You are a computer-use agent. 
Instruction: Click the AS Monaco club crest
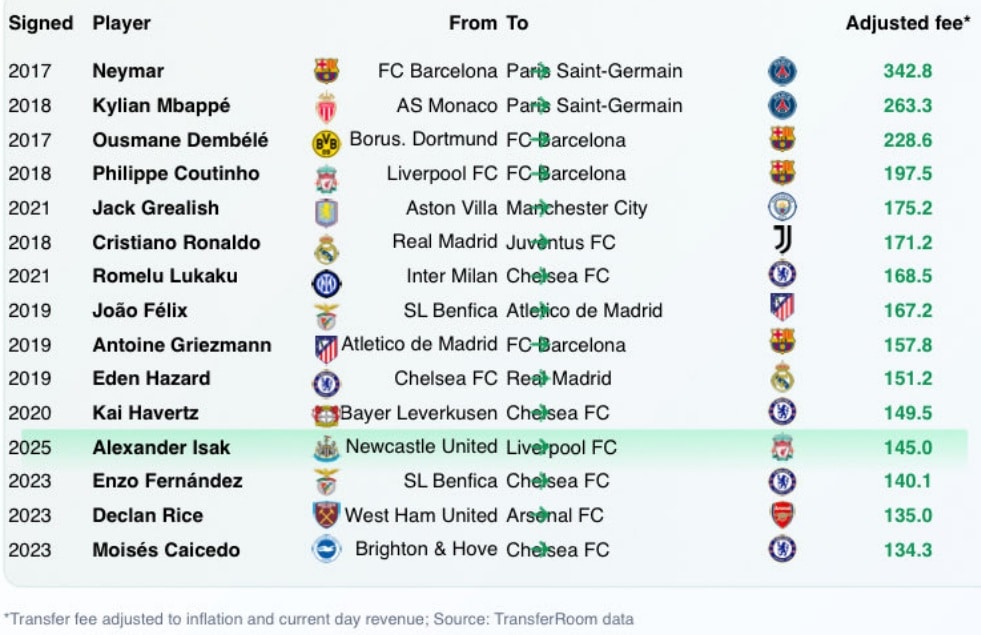[x=326, y=106]
